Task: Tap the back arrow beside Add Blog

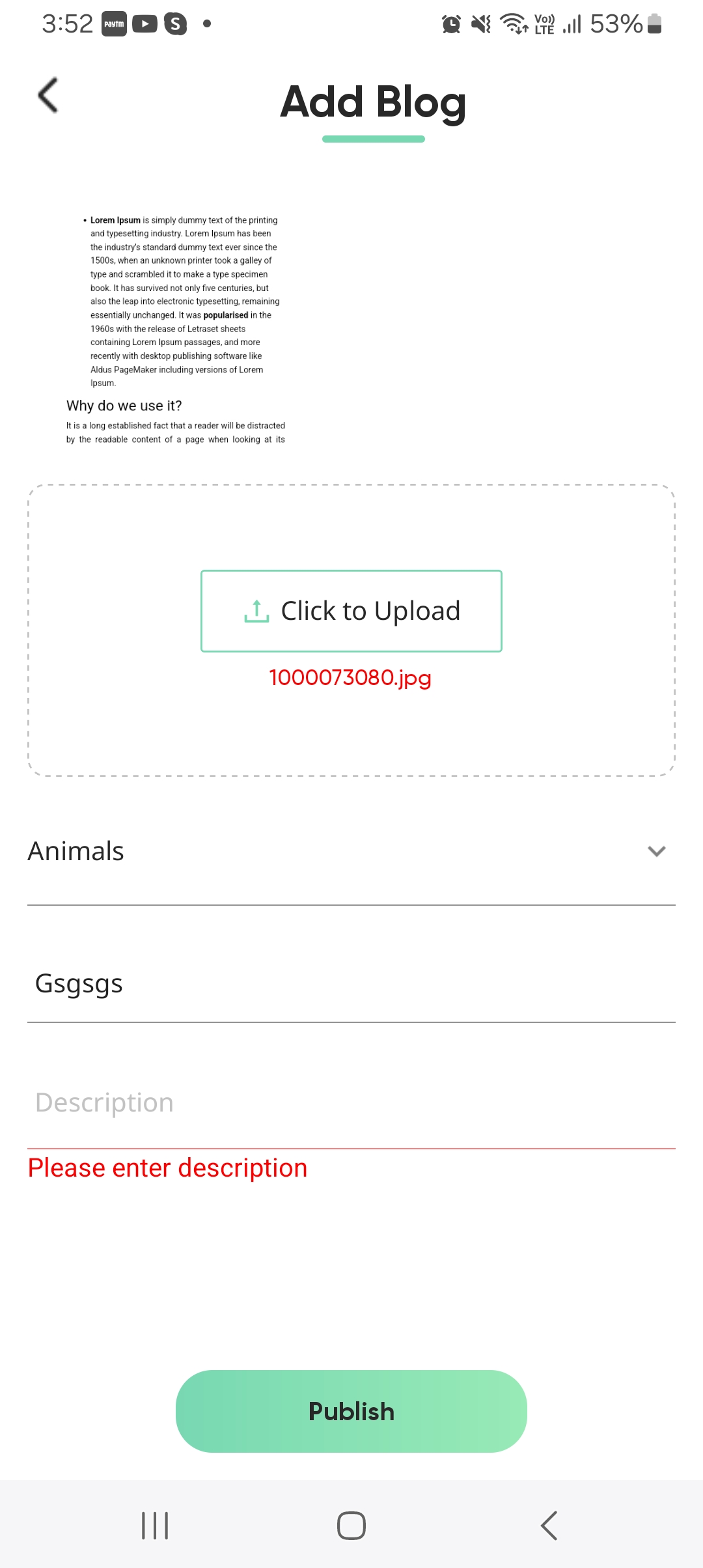Action: click(x=48, y=95)
